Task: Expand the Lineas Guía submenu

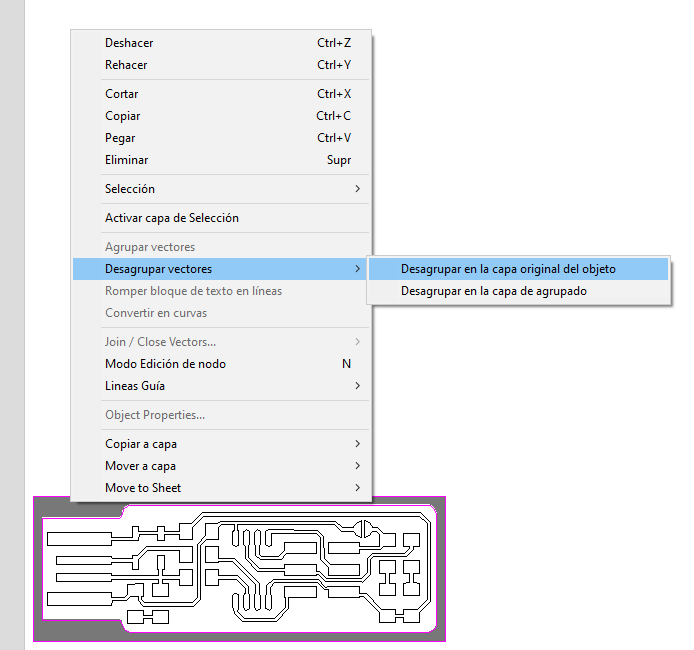Action: pos(221,386)
